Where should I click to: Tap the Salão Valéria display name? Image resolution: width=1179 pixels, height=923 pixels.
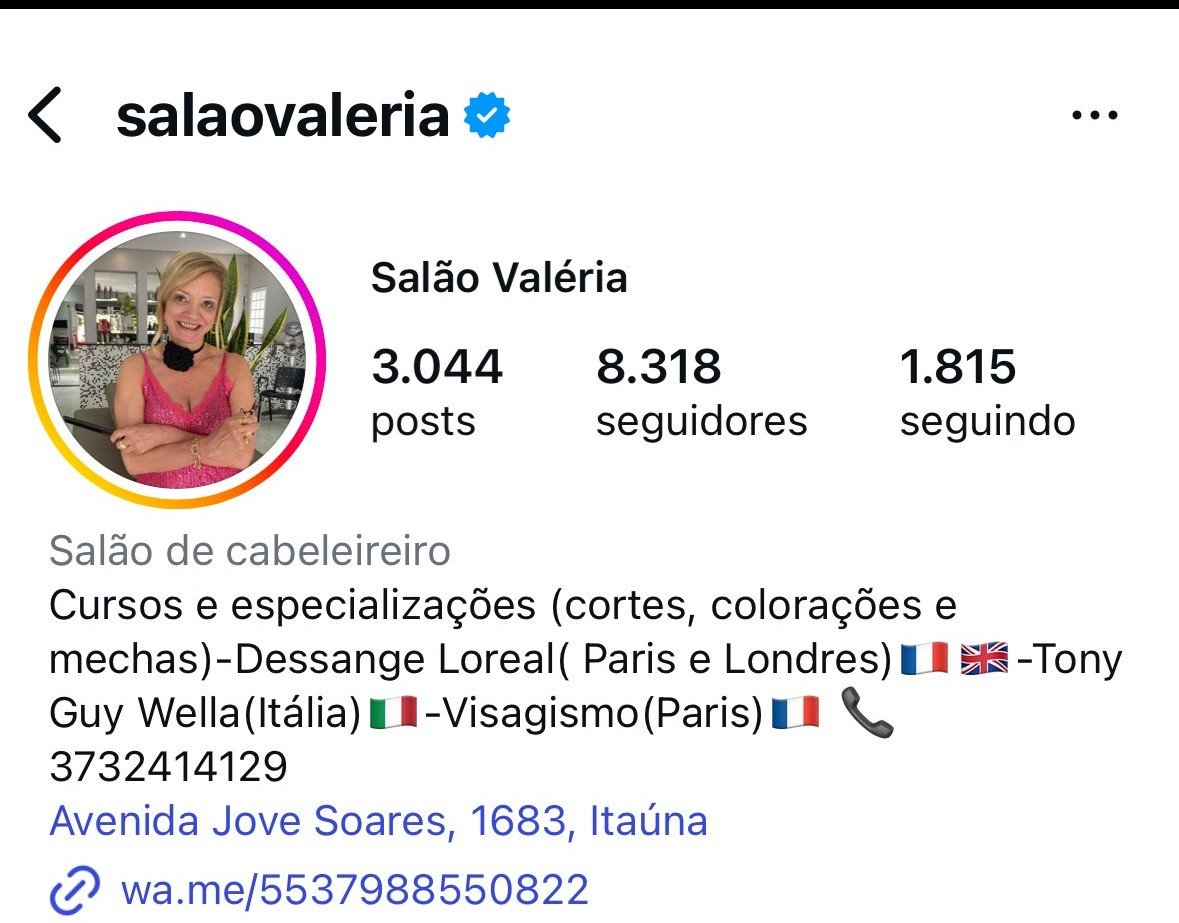pos(499,277)
